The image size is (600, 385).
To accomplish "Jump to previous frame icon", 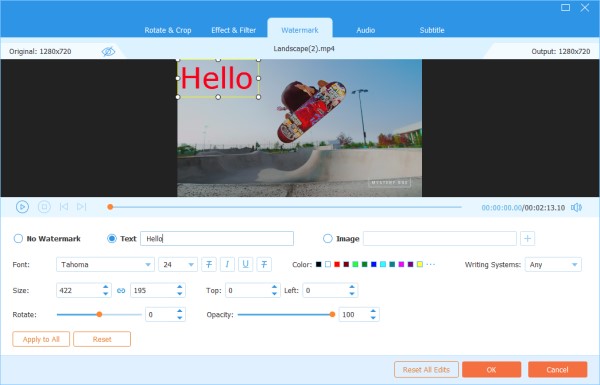I will tap(64, 207).
